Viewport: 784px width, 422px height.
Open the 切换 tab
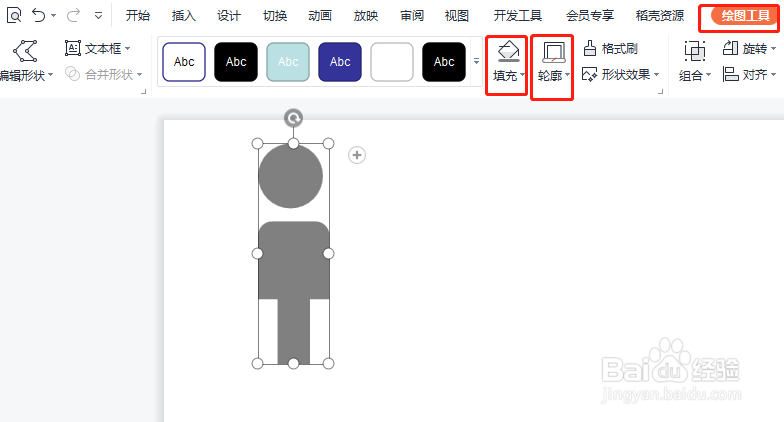(275, 16)
